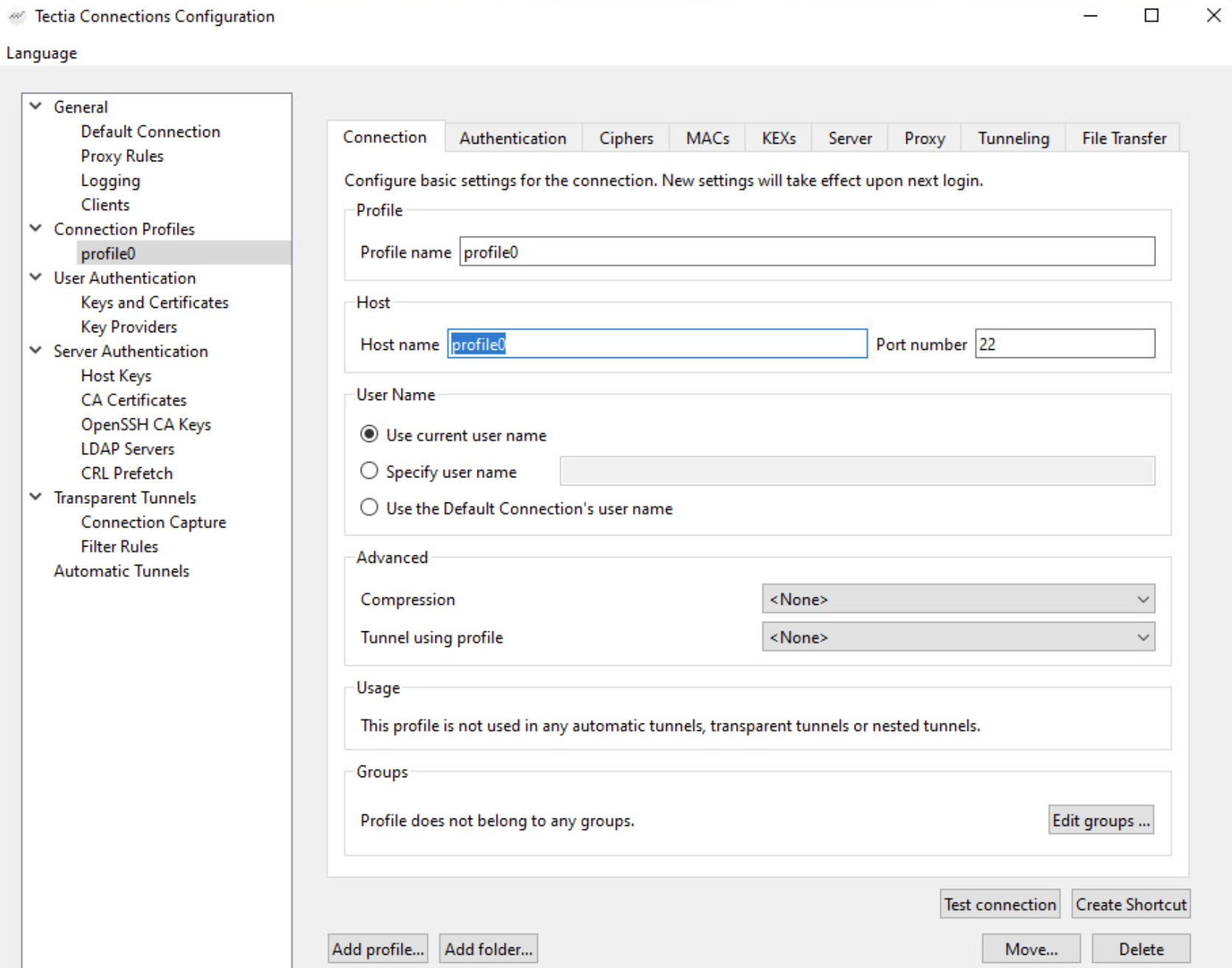Open the Tunneling tab
This screenshot has width=1232, height=968.
click(1013, 138)
